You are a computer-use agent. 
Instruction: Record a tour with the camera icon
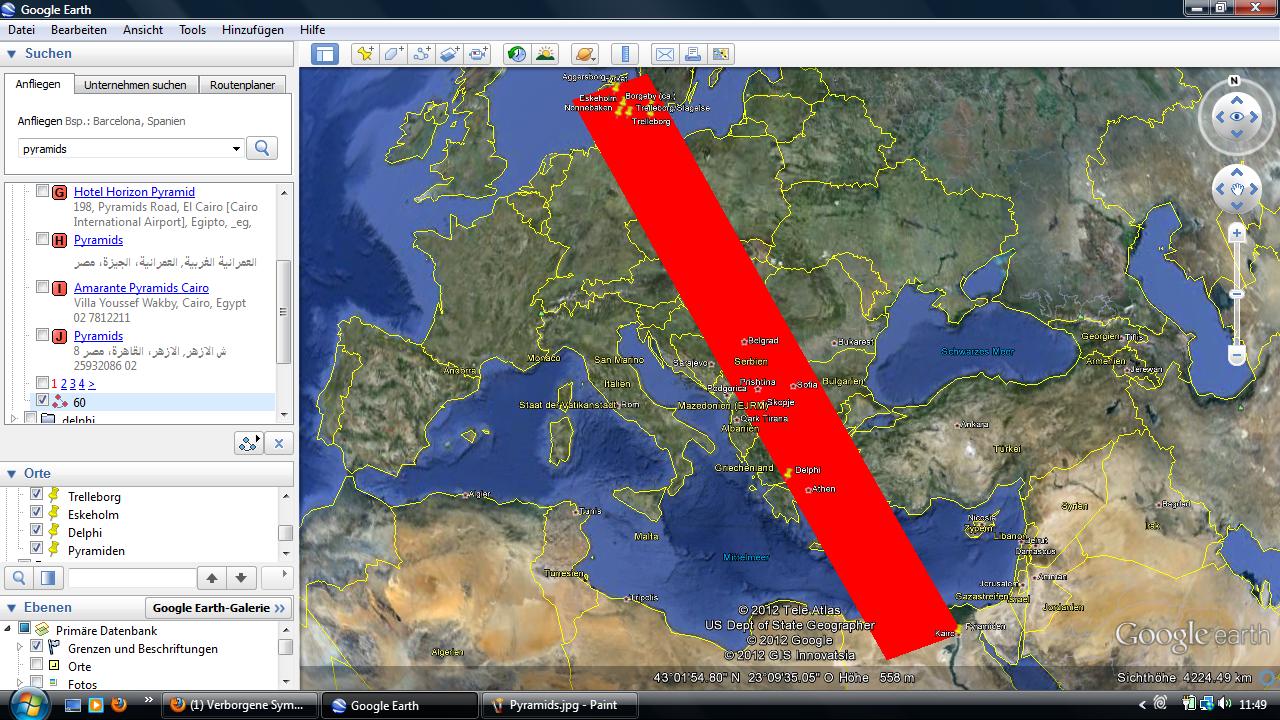click(478, 54)
